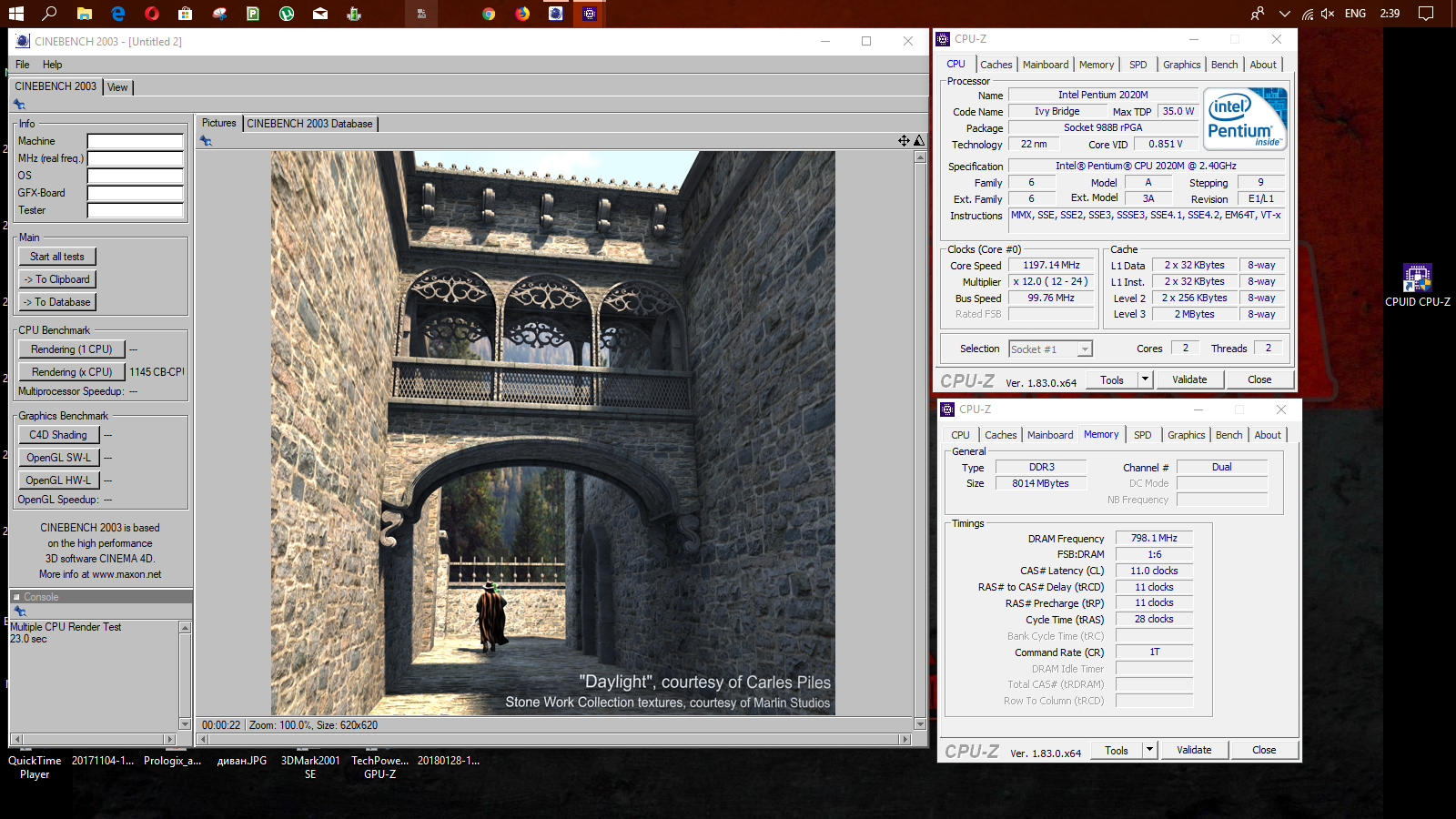The image size is (1456, 819).
Task: Start the OpenGL HW-L test
Action: click(x=58, y=480)
